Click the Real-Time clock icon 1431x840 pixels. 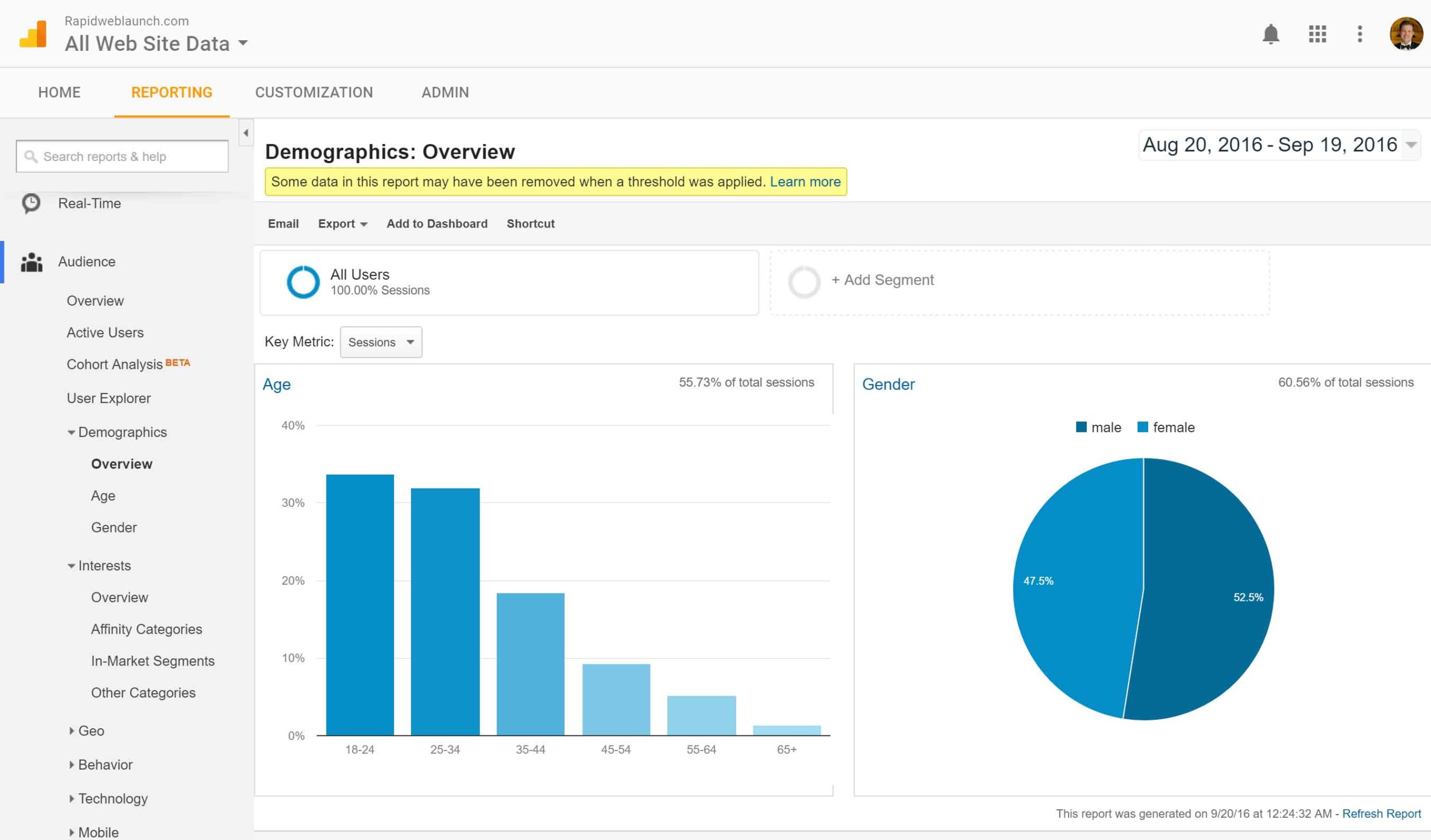point(31,203)
